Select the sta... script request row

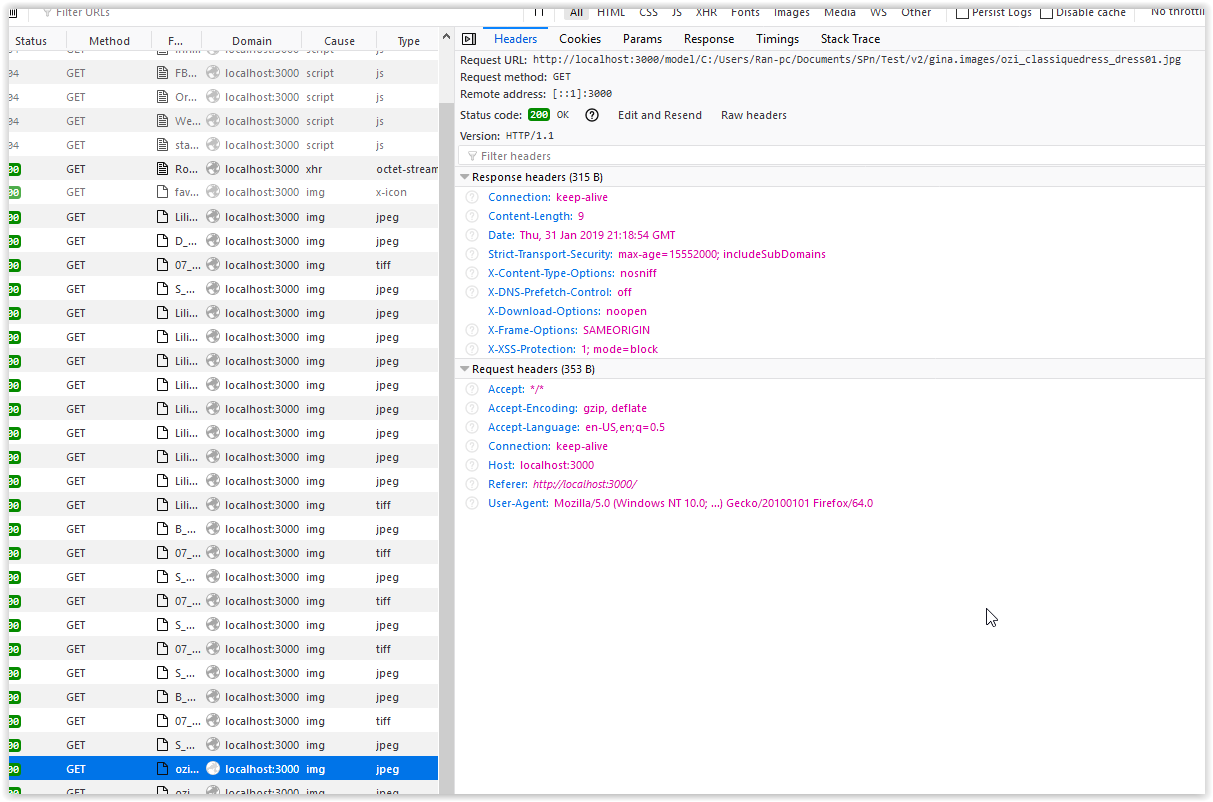(x=223, y=145)
